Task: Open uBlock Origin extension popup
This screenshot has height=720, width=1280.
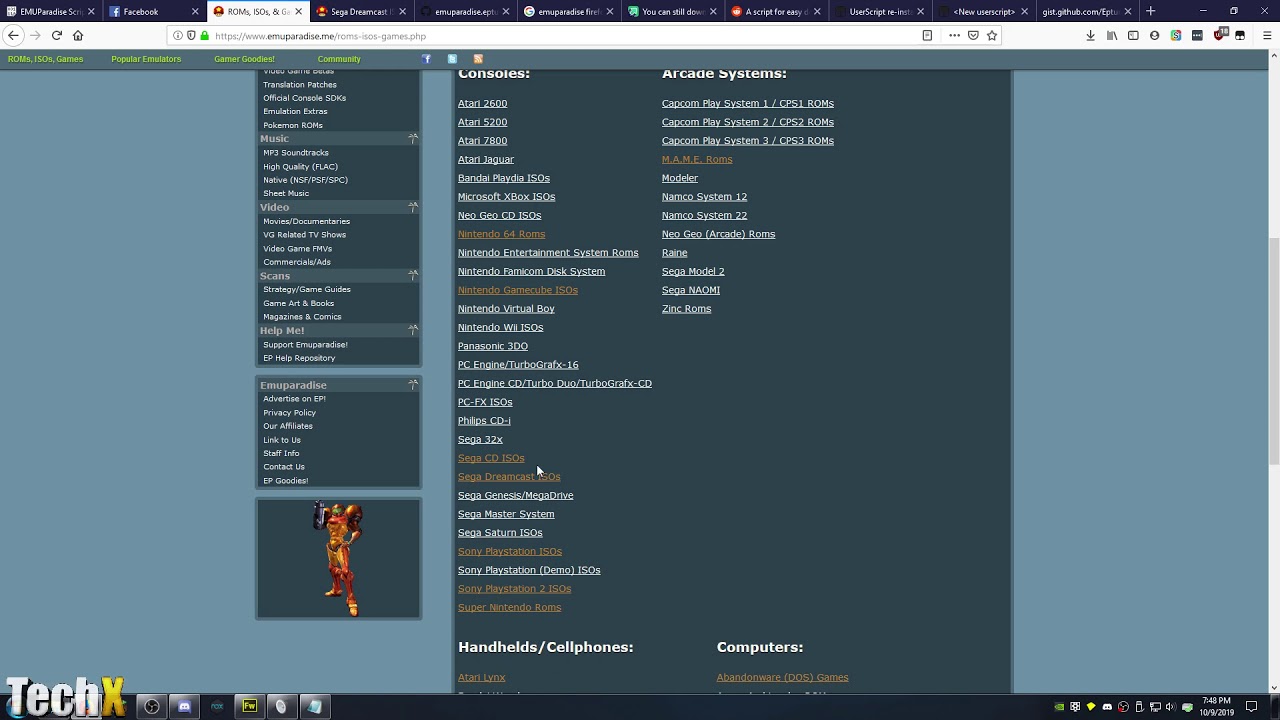Action: click(x=1220, y=35)
